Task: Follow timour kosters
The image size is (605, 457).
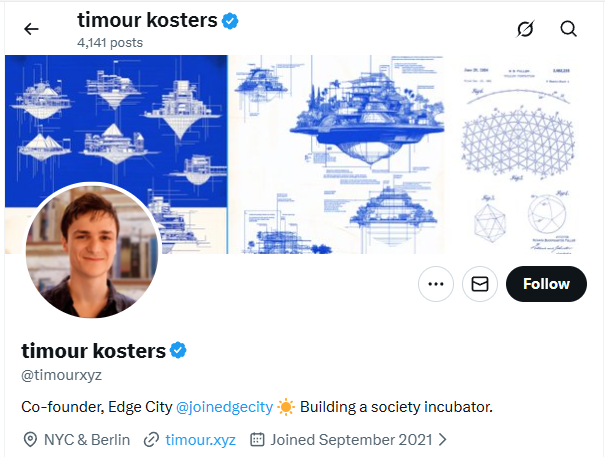Action: (x=546, y=284)
